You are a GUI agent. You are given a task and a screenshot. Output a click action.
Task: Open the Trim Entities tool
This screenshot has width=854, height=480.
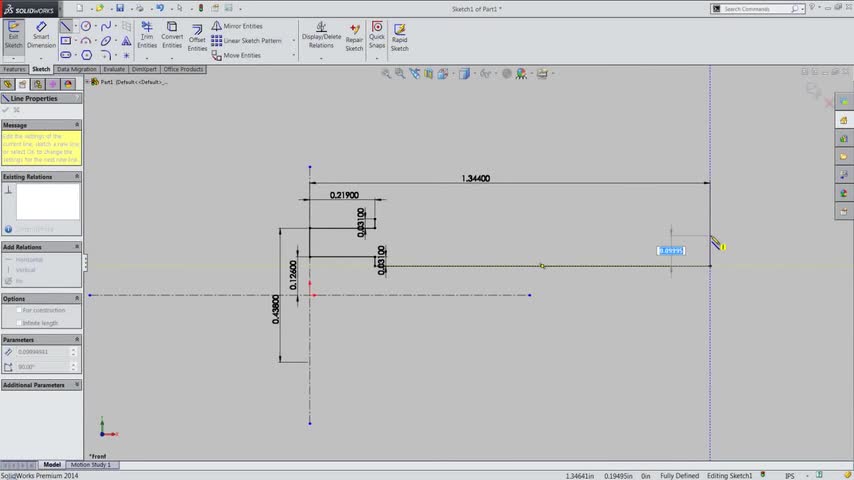point(147,35)
